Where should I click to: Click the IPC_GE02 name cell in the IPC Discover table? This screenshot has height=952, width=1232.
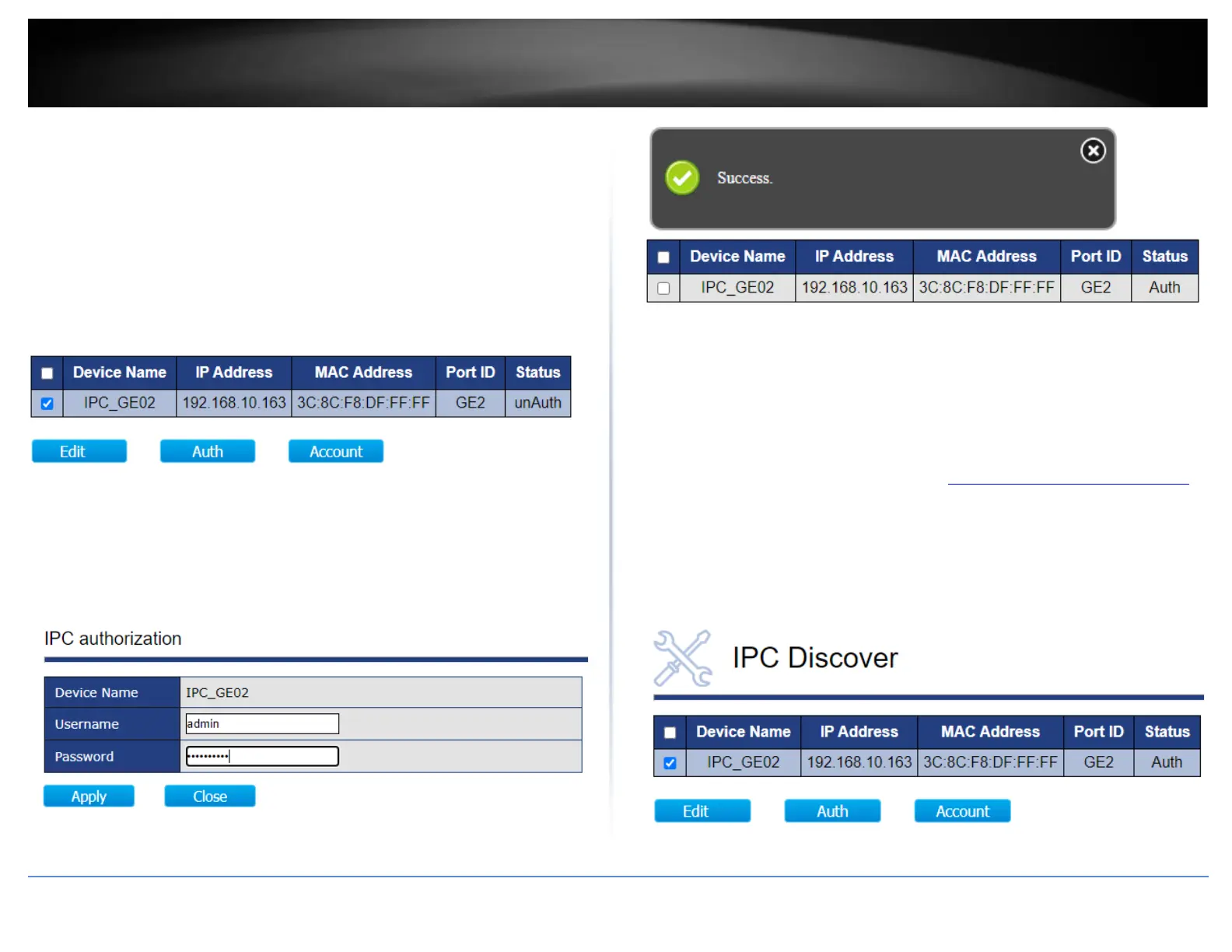pos(743,762)
